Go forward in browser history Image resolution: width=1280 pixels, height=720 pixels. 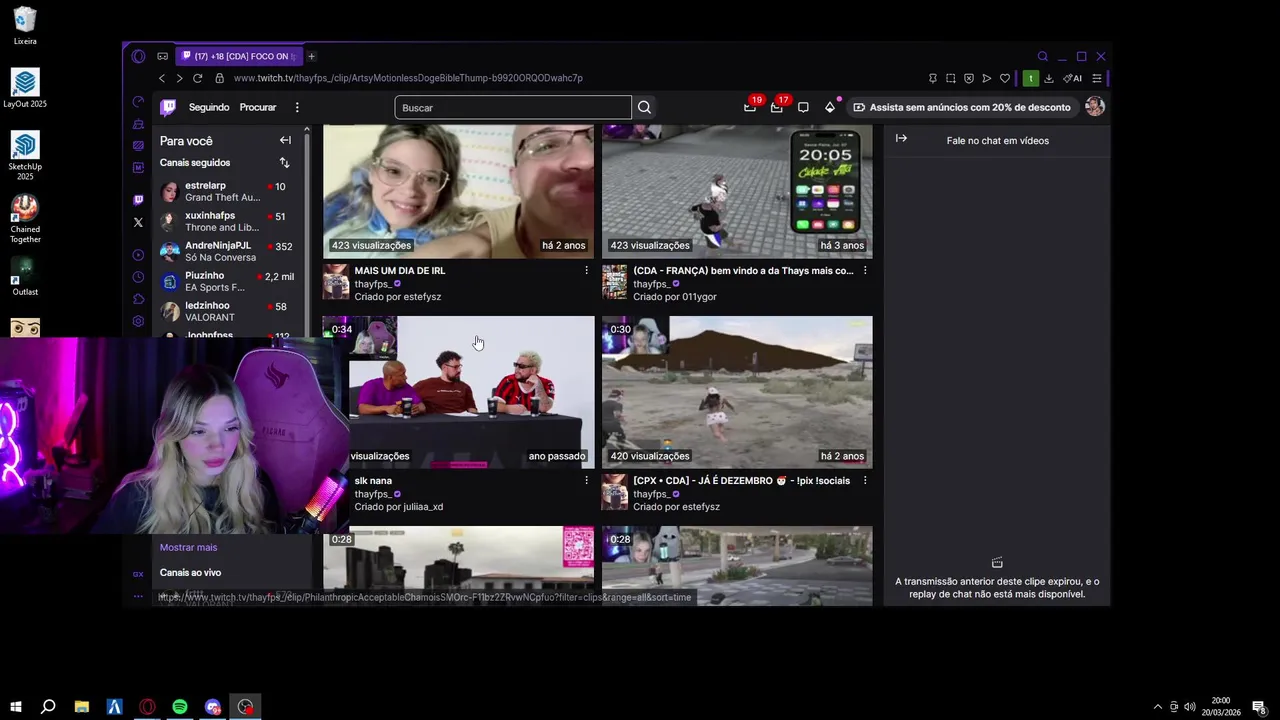(x=180, y=78)
